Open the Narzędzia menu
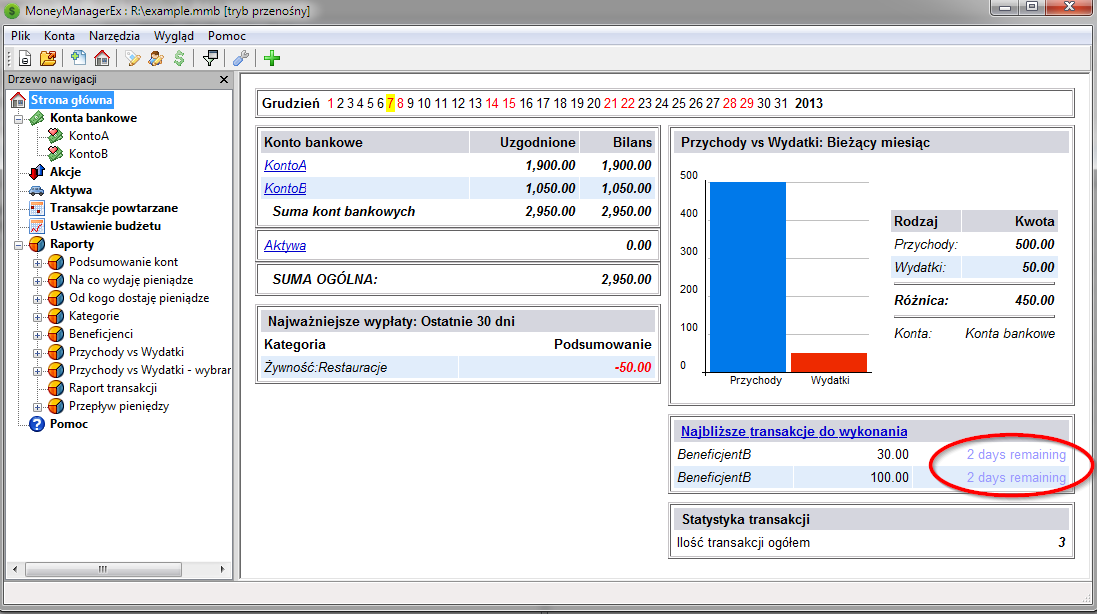Viewport: 1097px width, 614px height. point(114,35)
